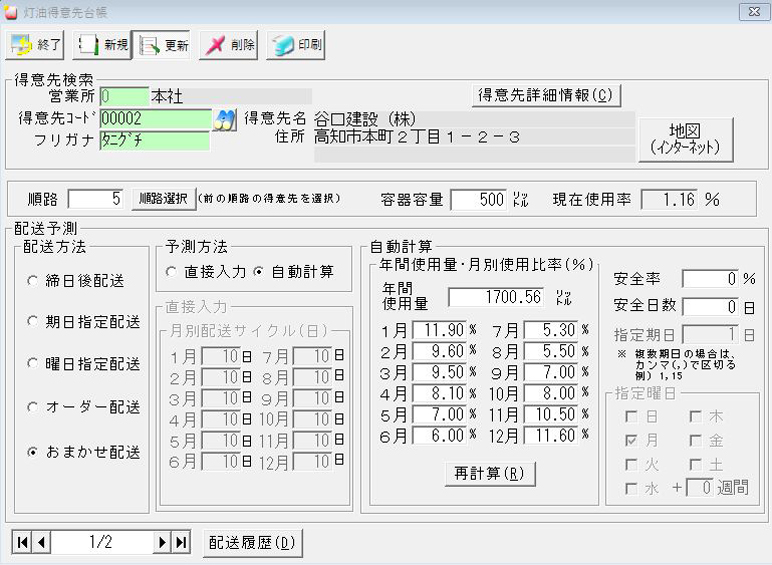Click the 印刷 (Print) toolbar icon
The height and width of the screenshot is (565, 772).
(x=295, y=45)
